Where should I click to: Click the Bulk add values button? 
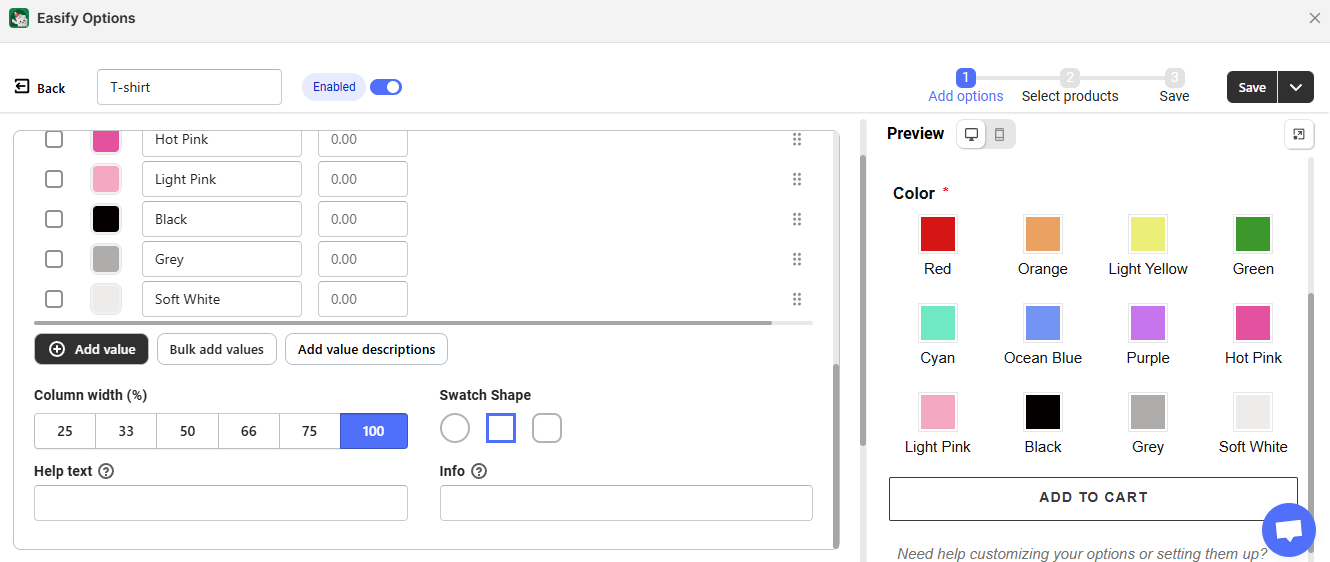216,349
